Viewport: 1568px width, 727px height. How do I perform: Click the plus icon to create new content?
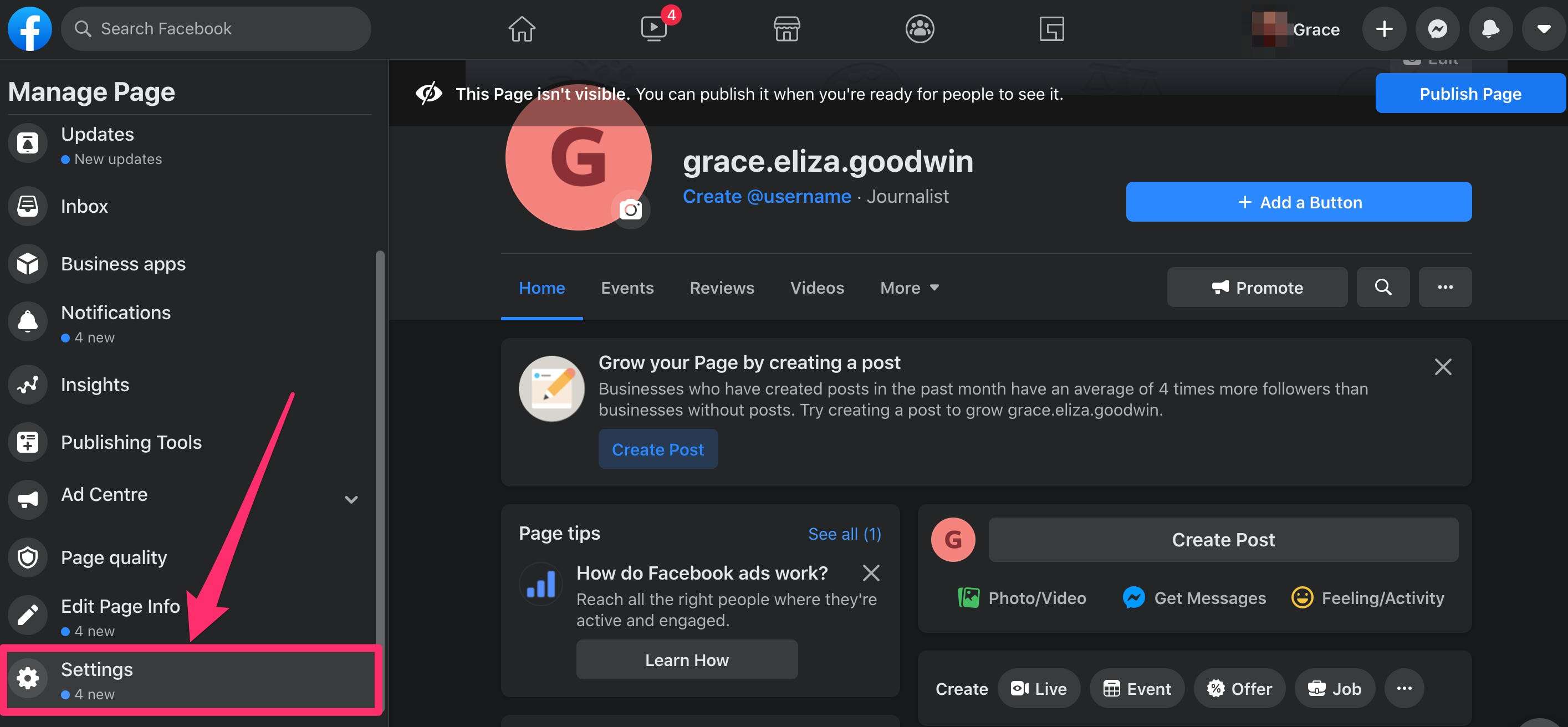pos(1384,28)
